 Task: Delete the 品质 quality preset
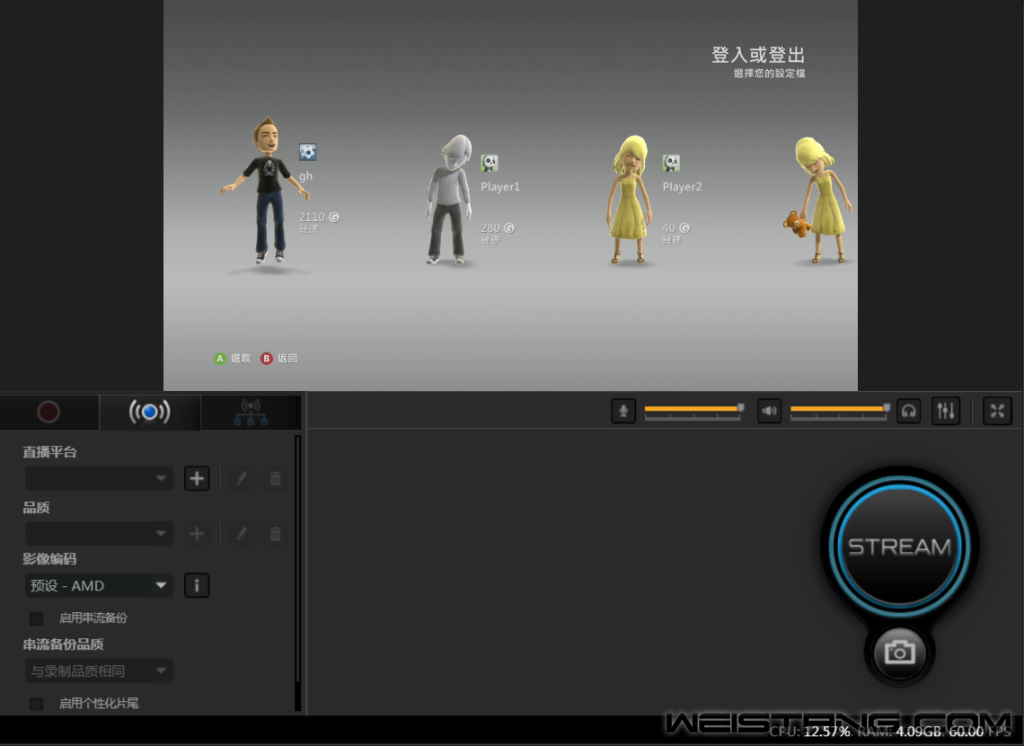(276, 534)
